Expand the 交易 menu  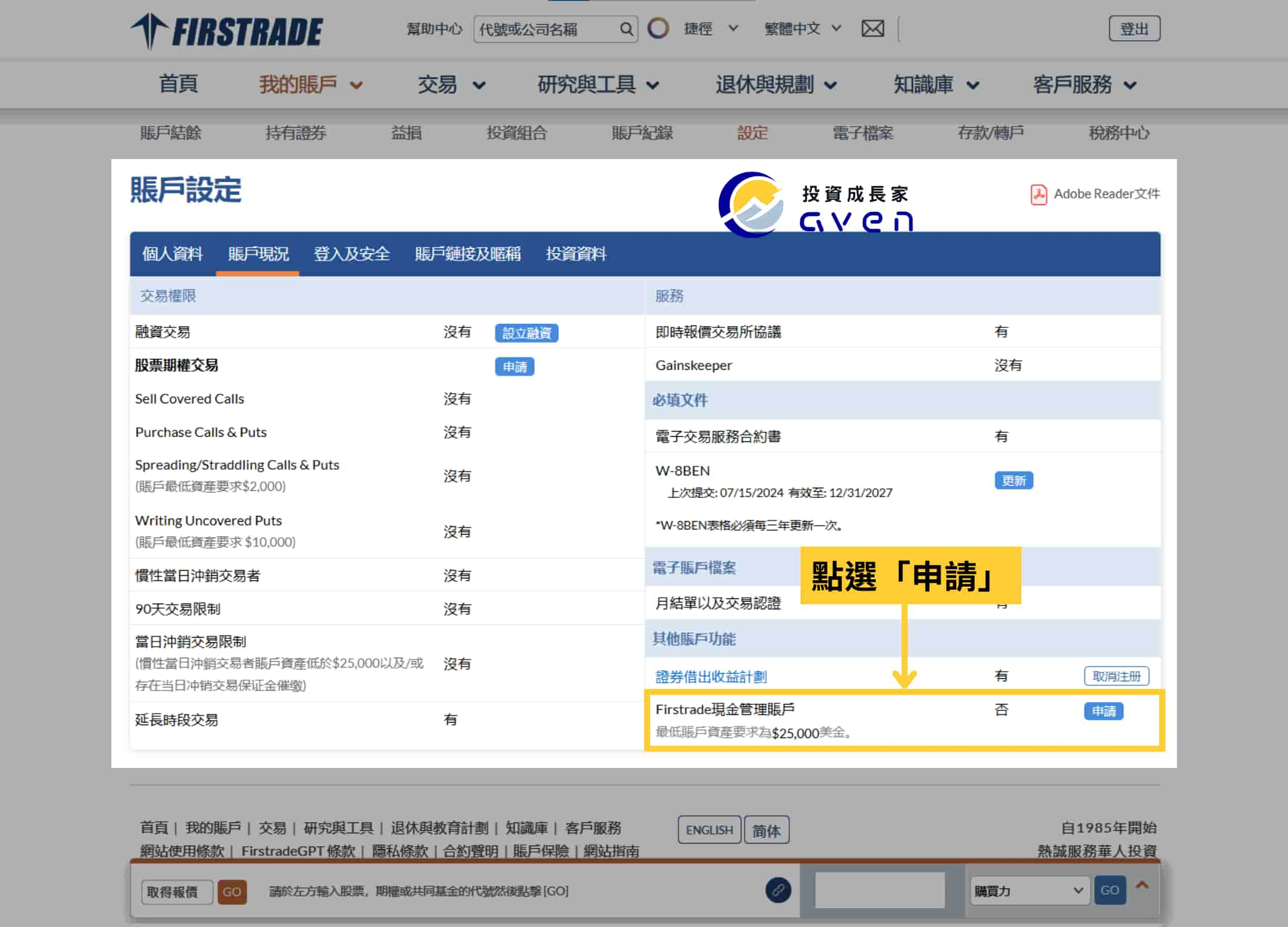451,84
